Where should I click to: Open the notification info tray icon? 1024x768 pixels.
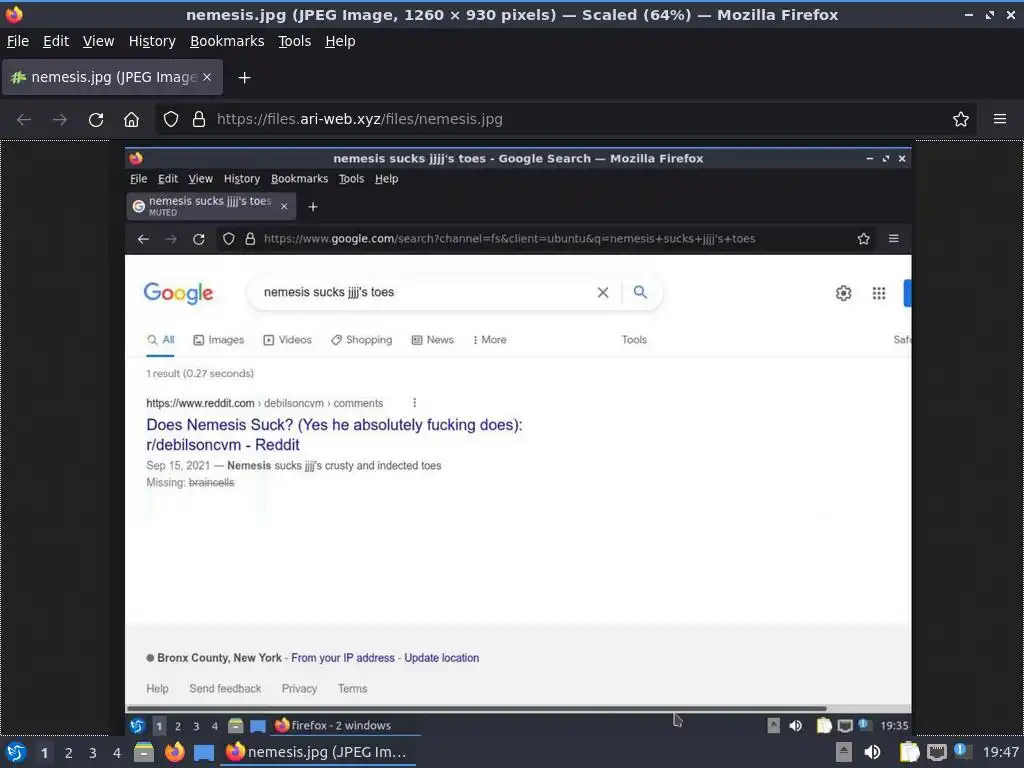962,751
